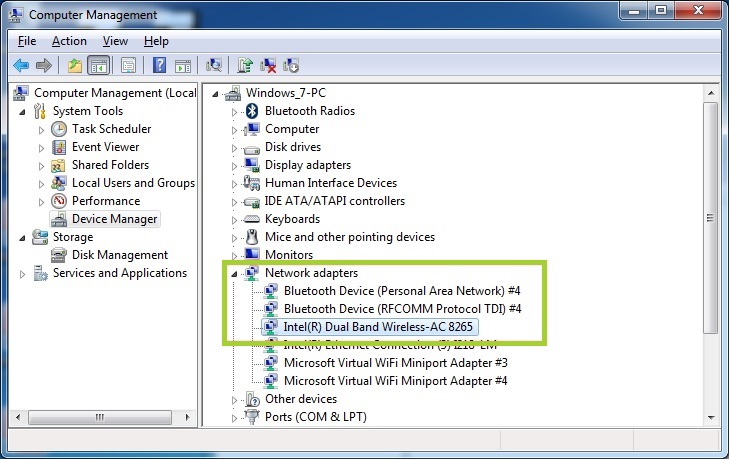Screen dimensions: 729x459
Task: Click the Disk Management icon
Action: (59, 255)
